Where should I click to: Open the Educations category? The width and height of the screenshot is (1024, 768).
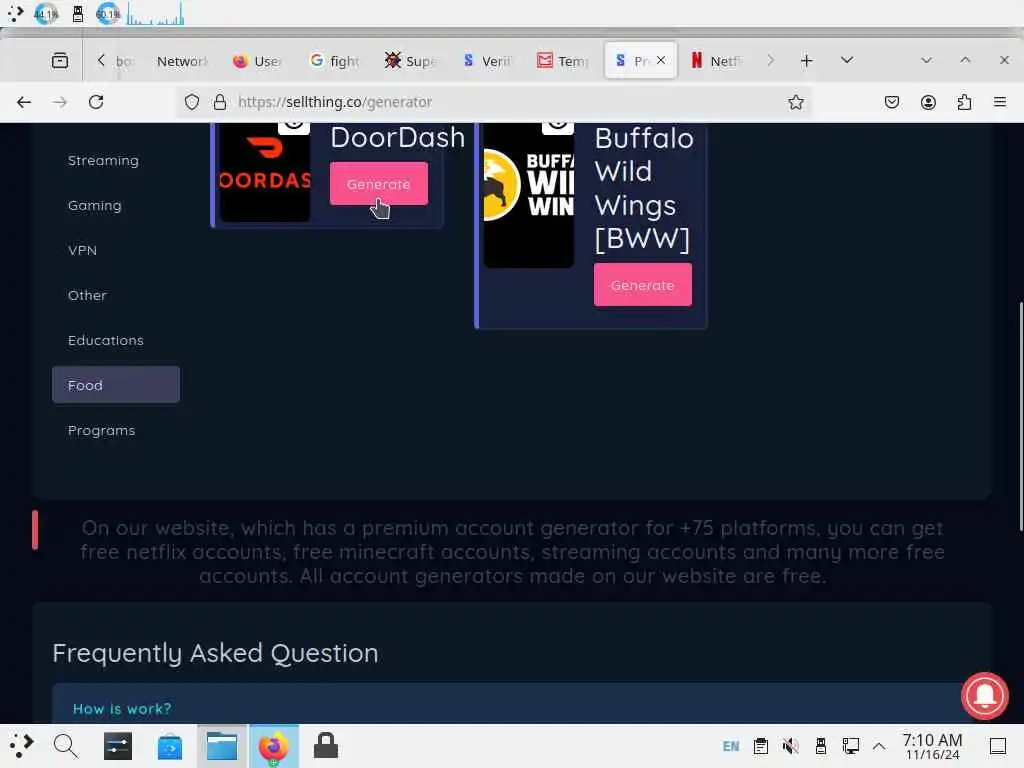tap(106, 340)
